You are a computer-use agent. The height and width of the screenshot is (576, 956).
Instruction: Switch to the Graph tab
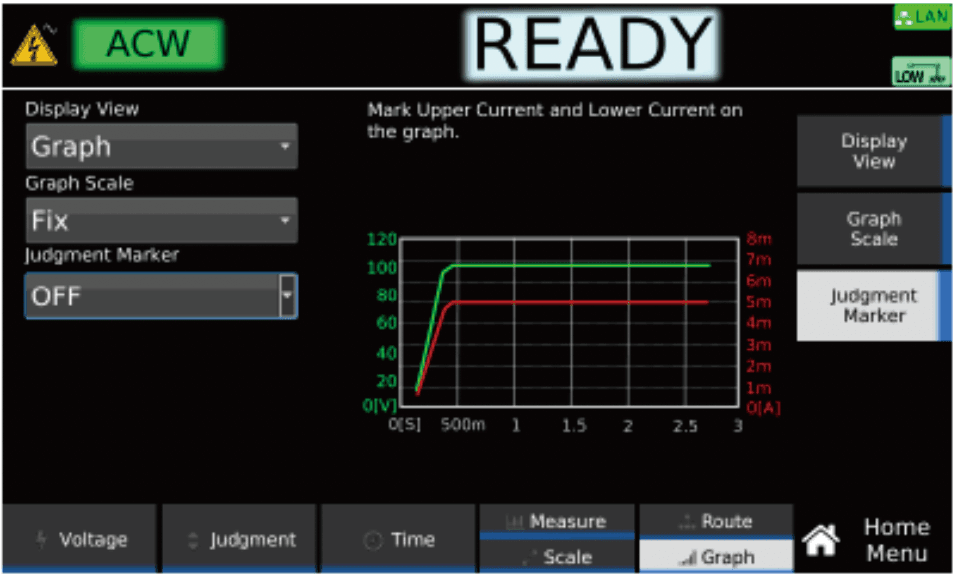click(x=716, y=557)
